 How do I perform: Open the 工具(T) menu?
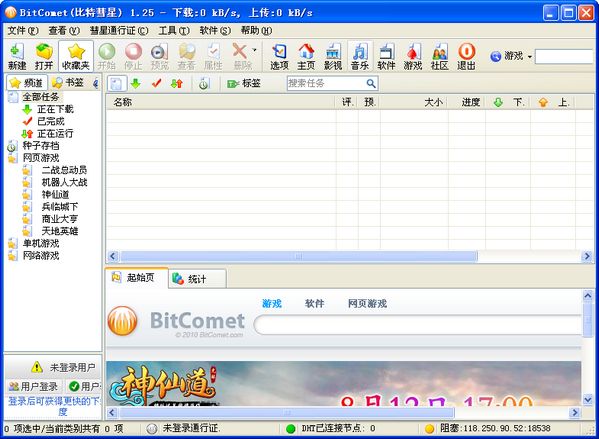(x=173, y=31)
